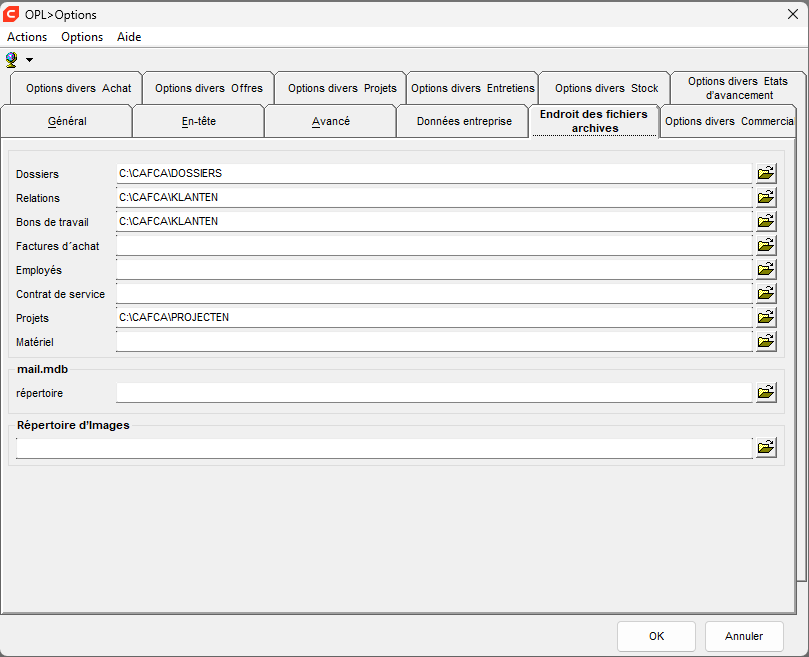809x657 pixels.
Task: Click the Dossiers path field
Action: click(x=434, y=173)
